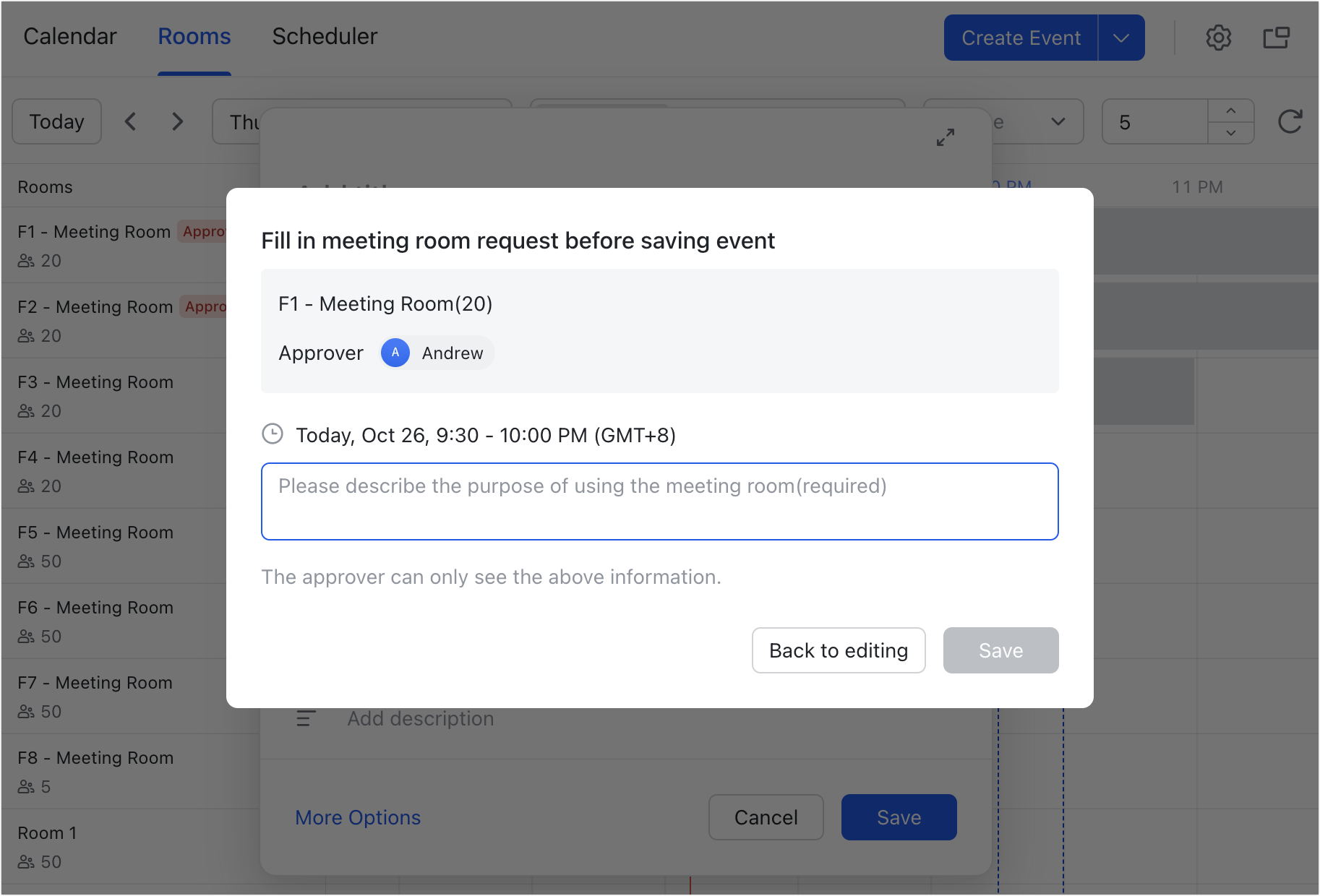
Task: Open the calendar settings gear icon
Action: click(1218, 38)
